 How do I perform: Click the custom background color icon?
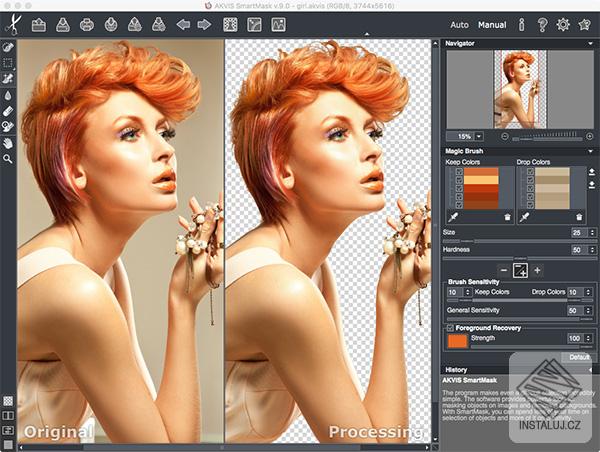coord(254,25)
